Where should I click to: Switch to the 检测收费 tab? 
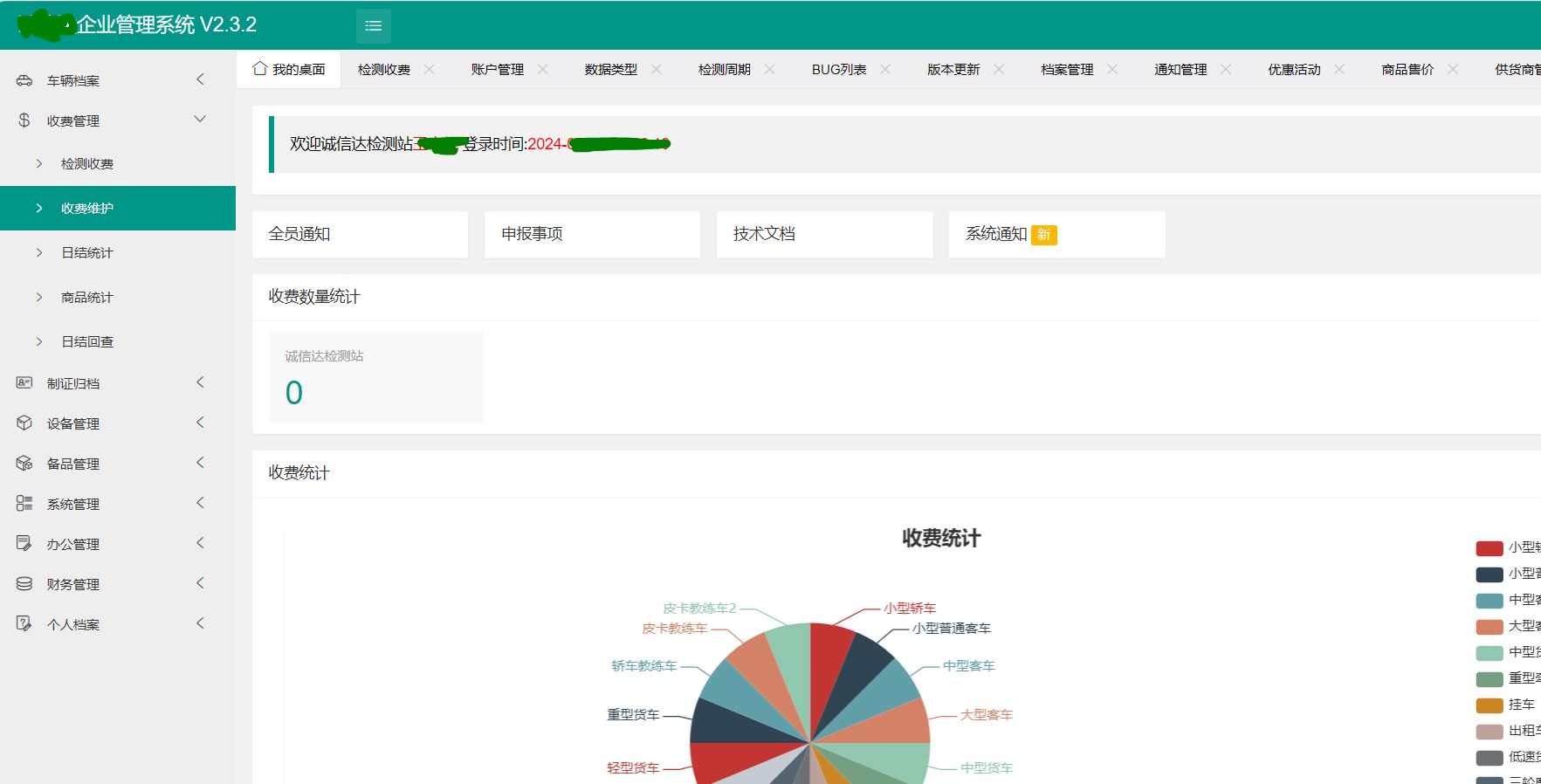(384, 70)
